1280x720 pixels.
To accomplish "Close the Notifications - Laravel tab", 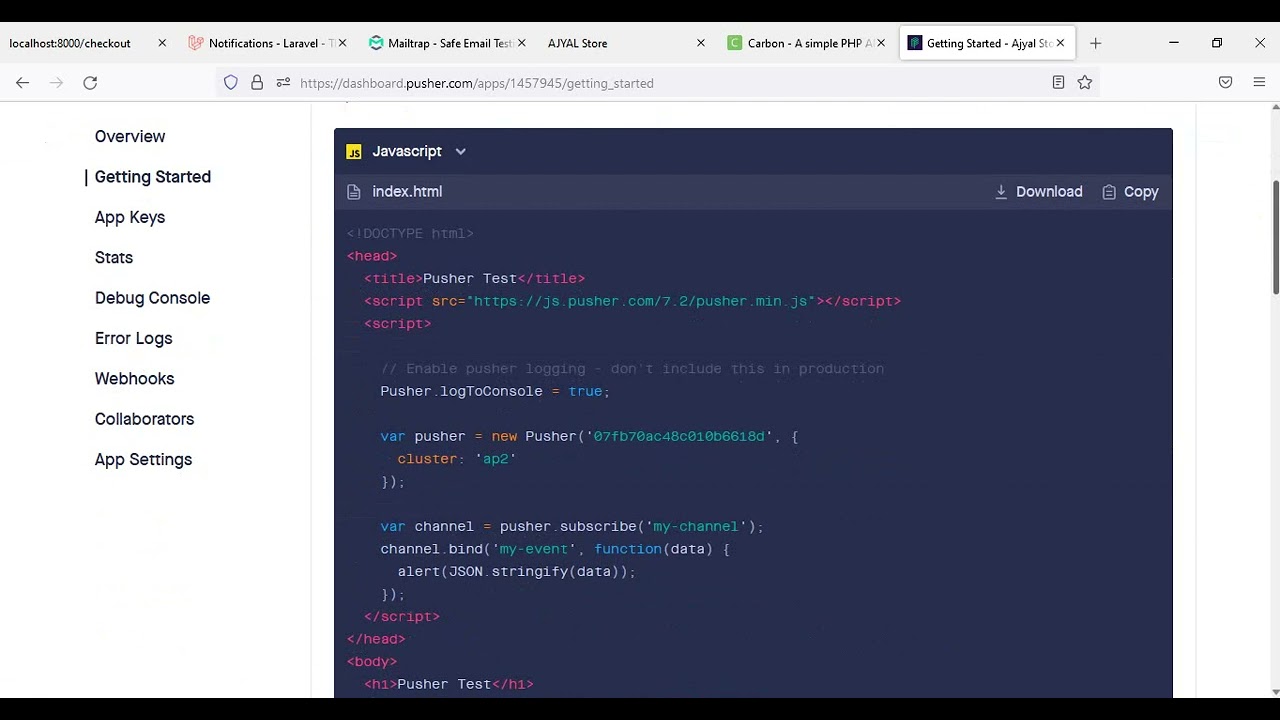I will tap(343, 43).
